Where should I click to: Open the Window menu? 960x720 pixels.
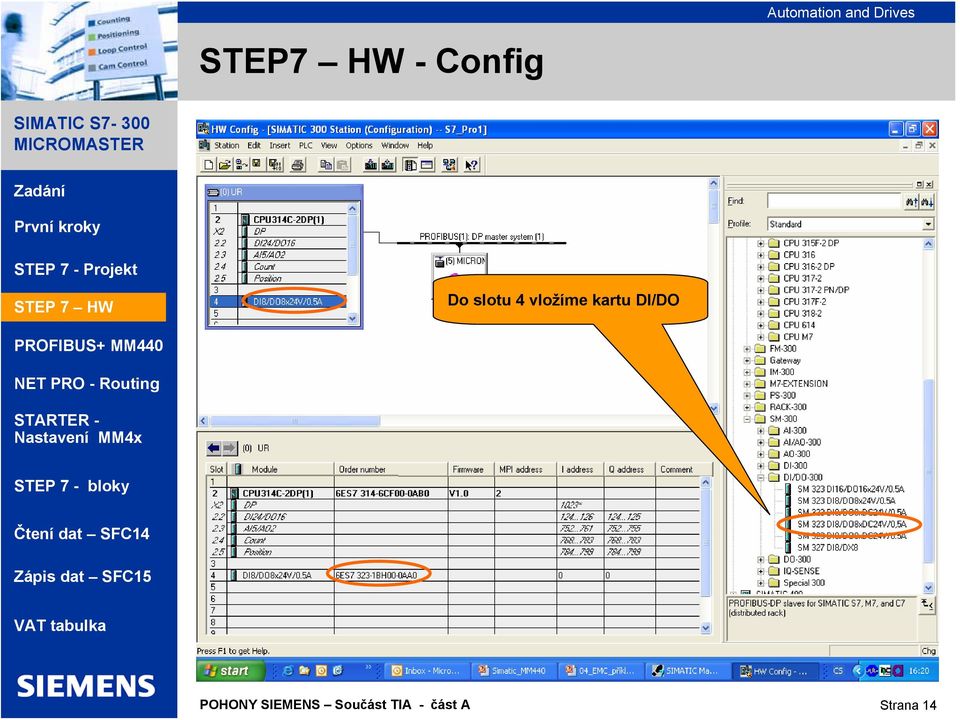(x=395, y=146)
